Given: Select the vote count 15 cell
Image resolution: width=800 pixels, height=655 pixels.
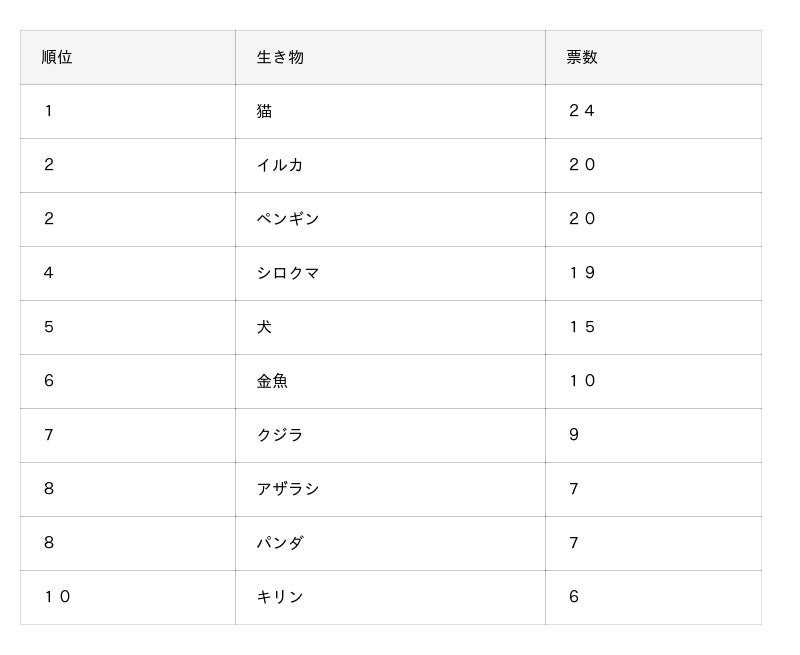Looking at the screenshot, I should pos(582,327).
